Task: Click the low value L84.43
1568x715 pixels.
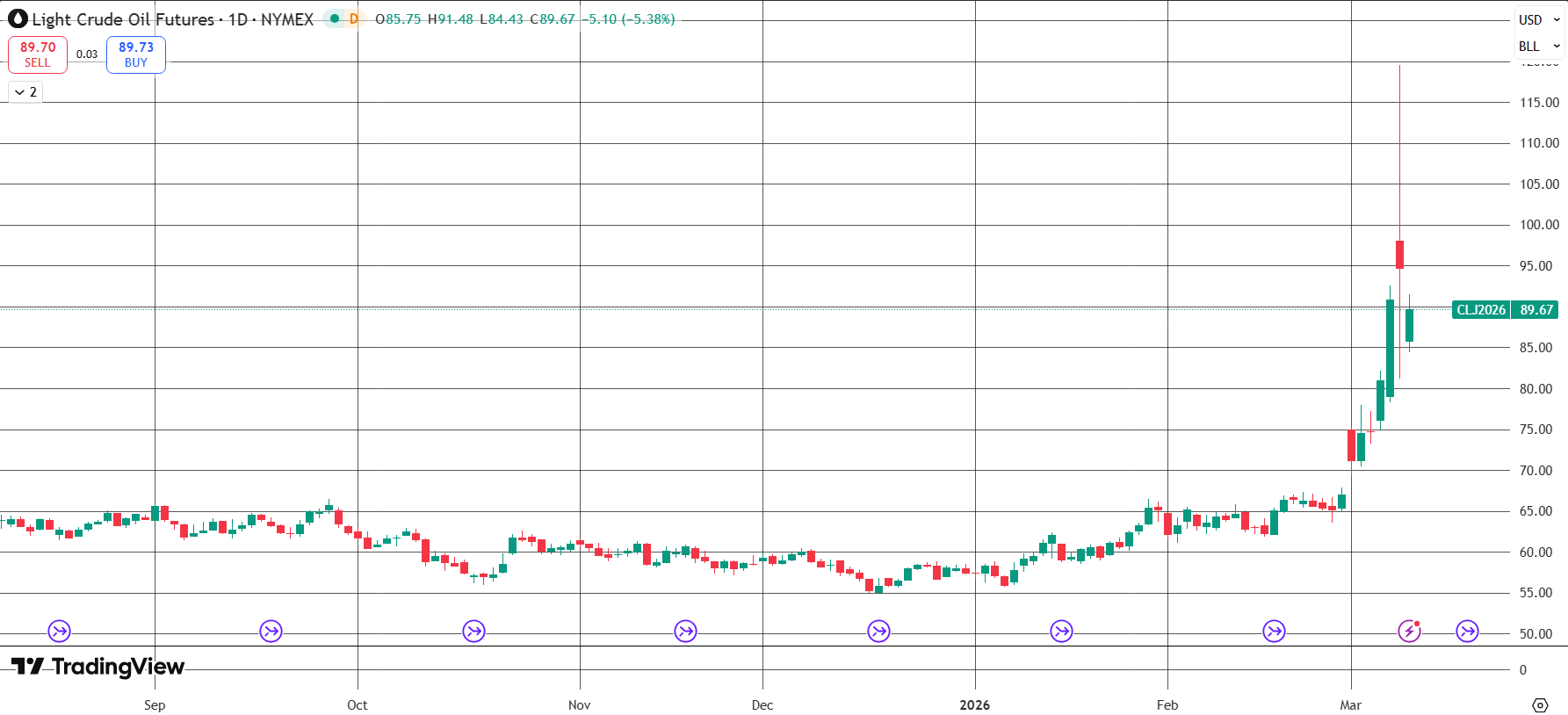Action: tap(502, 19)
